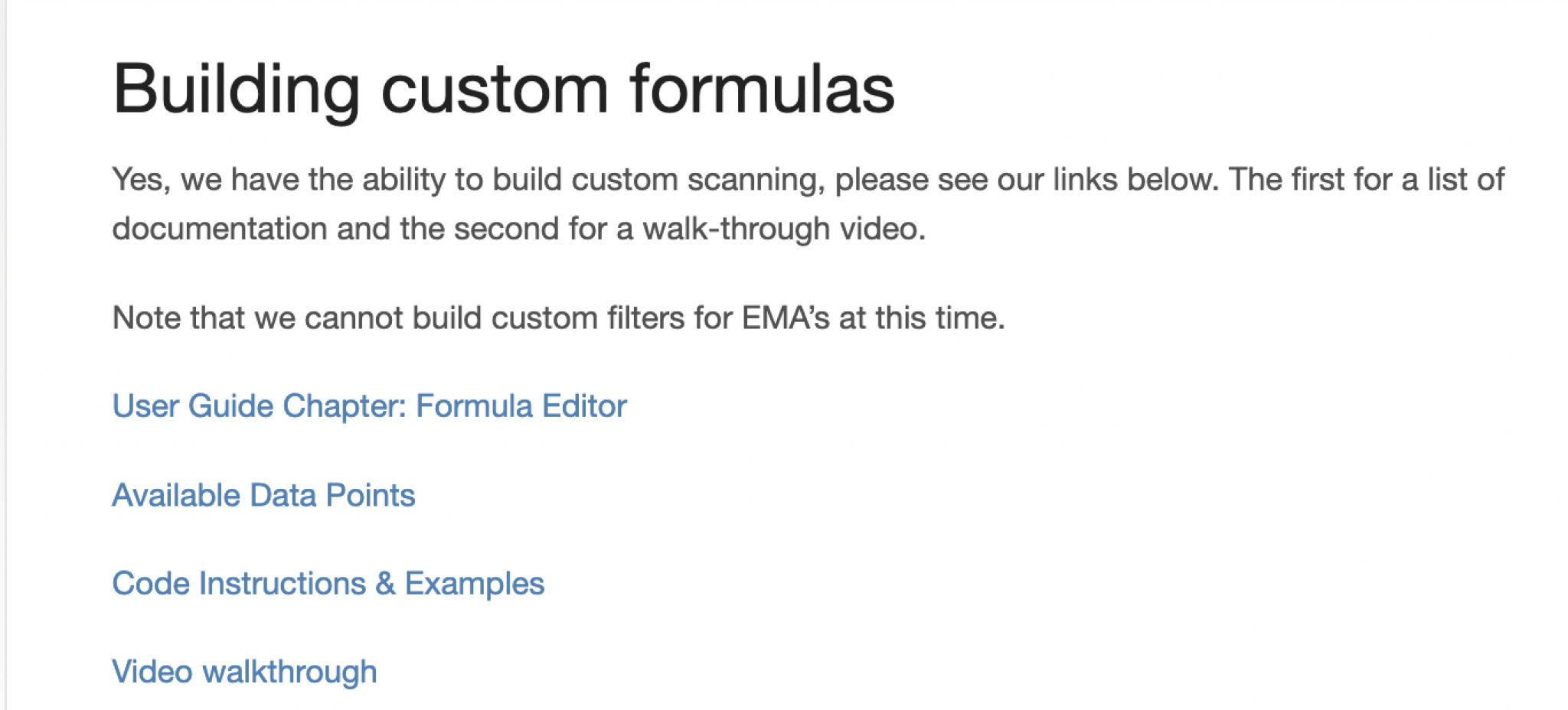Click the paragraph beginning "Yes, we have"
The width and height of the screenshot is (1568, 710).
point(808,181)
